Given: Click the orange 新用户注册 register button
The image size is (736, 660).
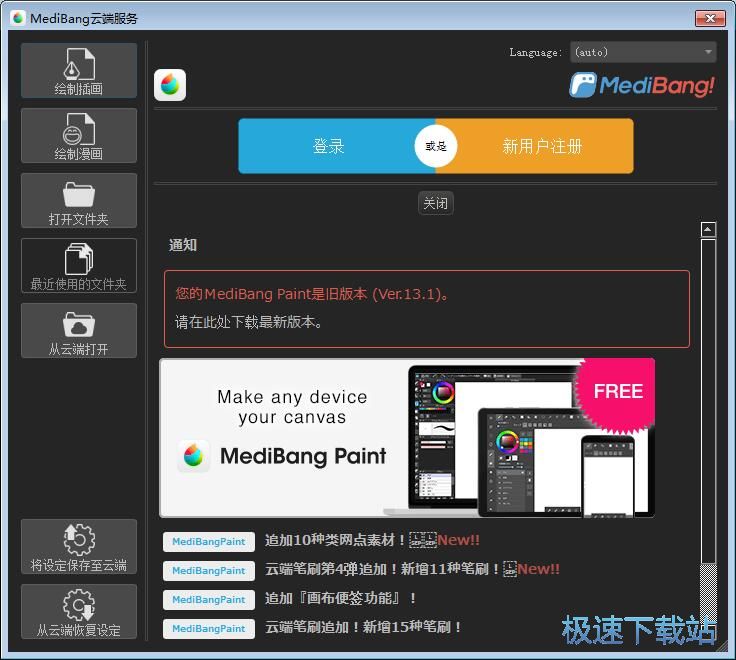Looking at the screenshot, I should coord(543,146).
